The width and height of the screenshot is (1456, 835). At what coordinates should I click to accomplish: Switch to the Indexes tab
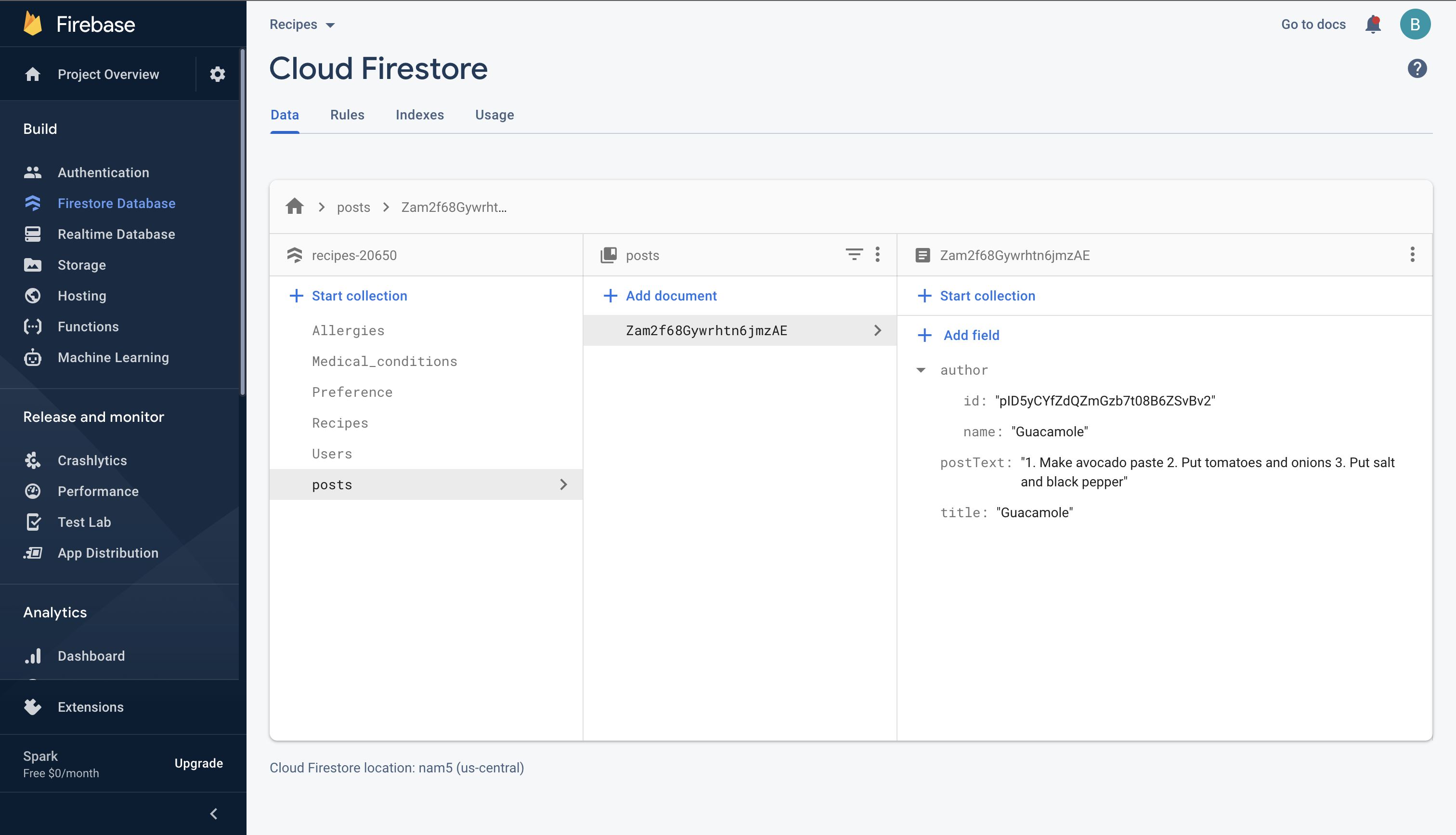coord(419,115)
